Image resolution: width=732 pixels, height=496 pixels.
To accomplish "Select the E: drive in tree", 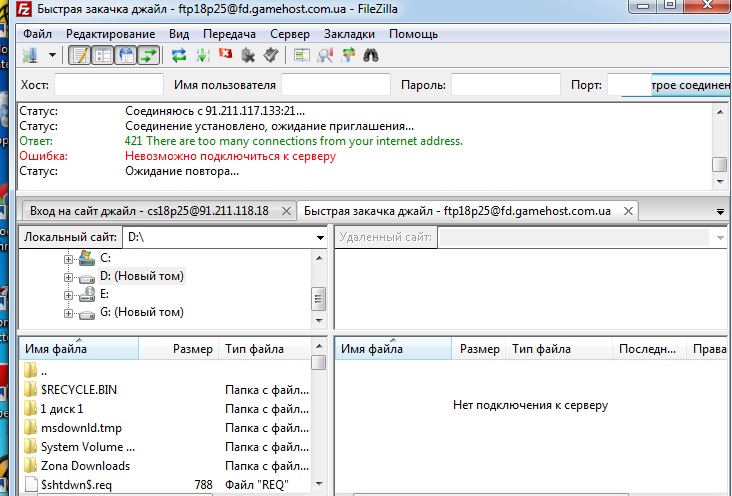I will [x=104, y=294].
